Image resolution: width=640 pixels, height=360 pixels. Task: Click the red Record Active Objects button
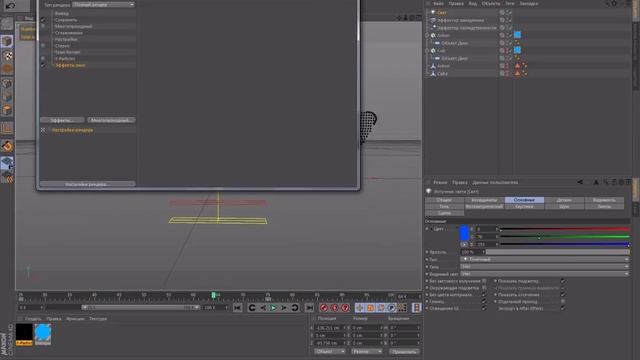tap(324, 308)
